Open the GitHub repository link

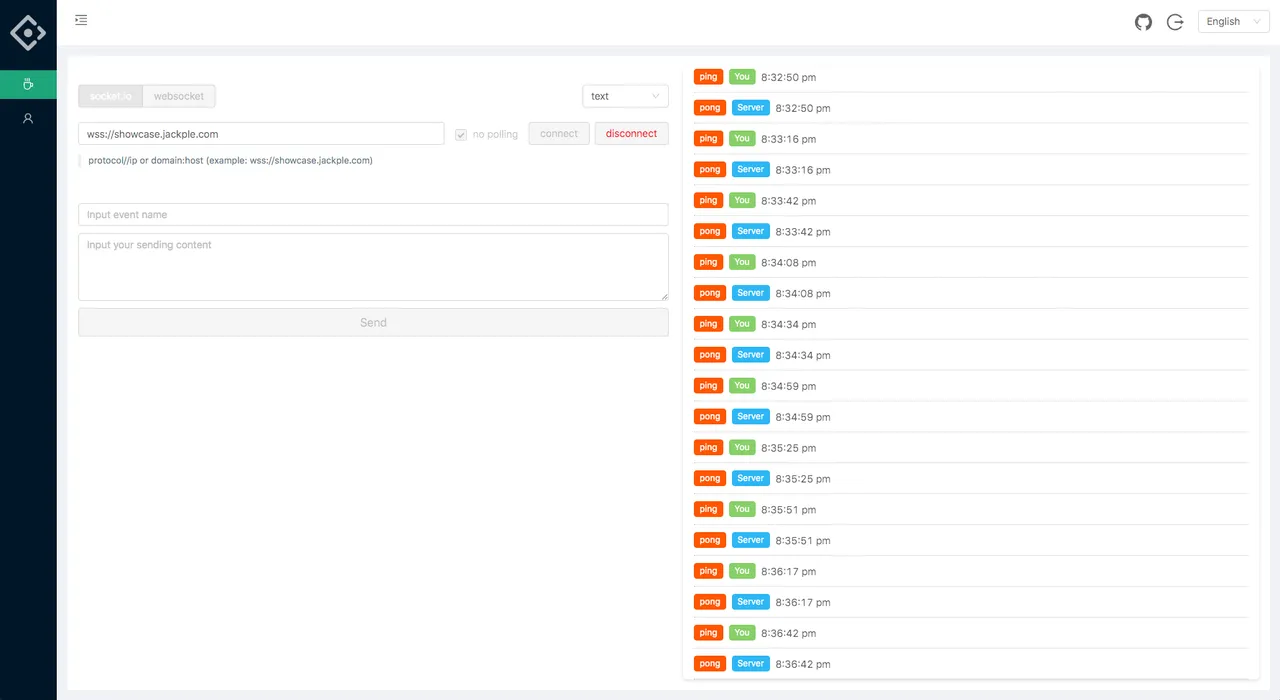pos(1143,22)
